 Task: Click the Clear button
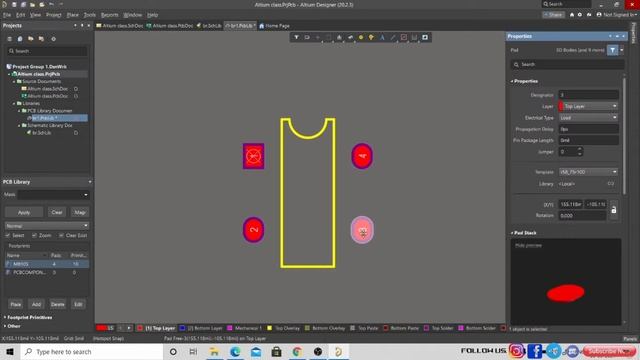pos(57,212)
